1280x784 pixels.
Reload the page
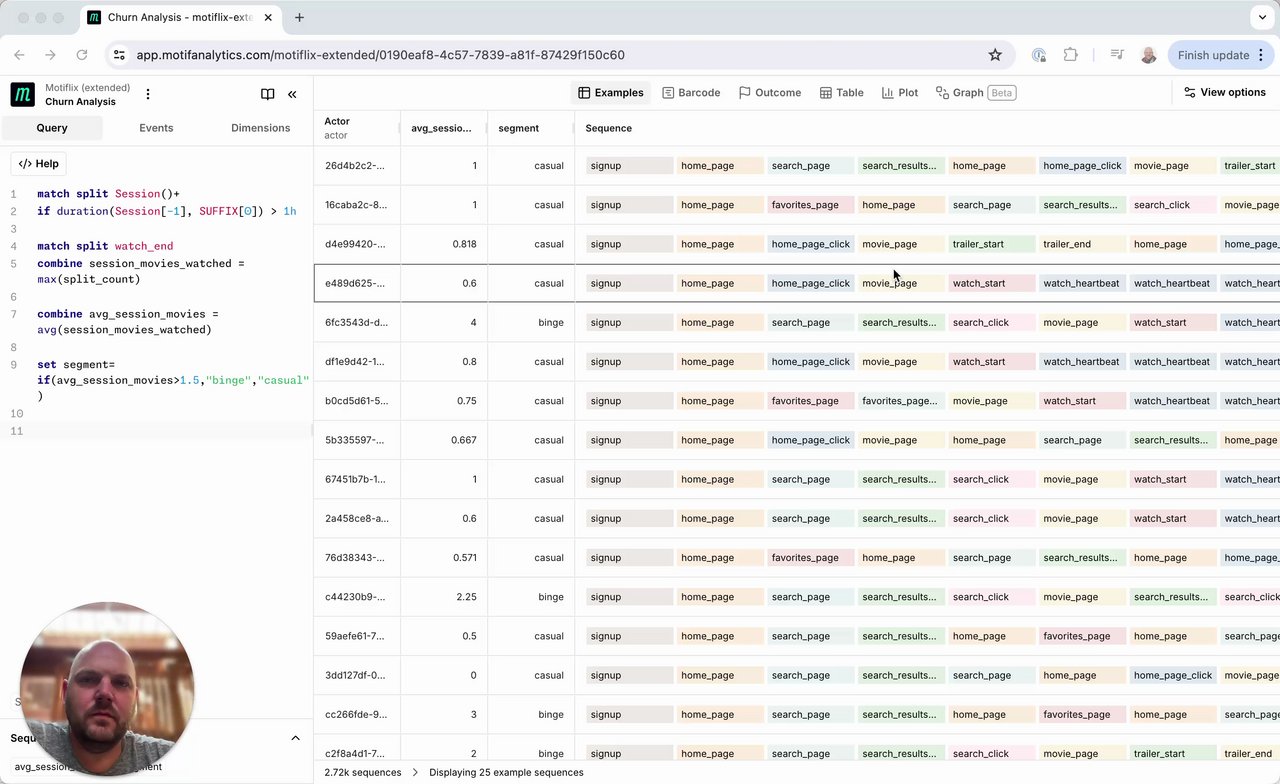(x=82, y=55)
